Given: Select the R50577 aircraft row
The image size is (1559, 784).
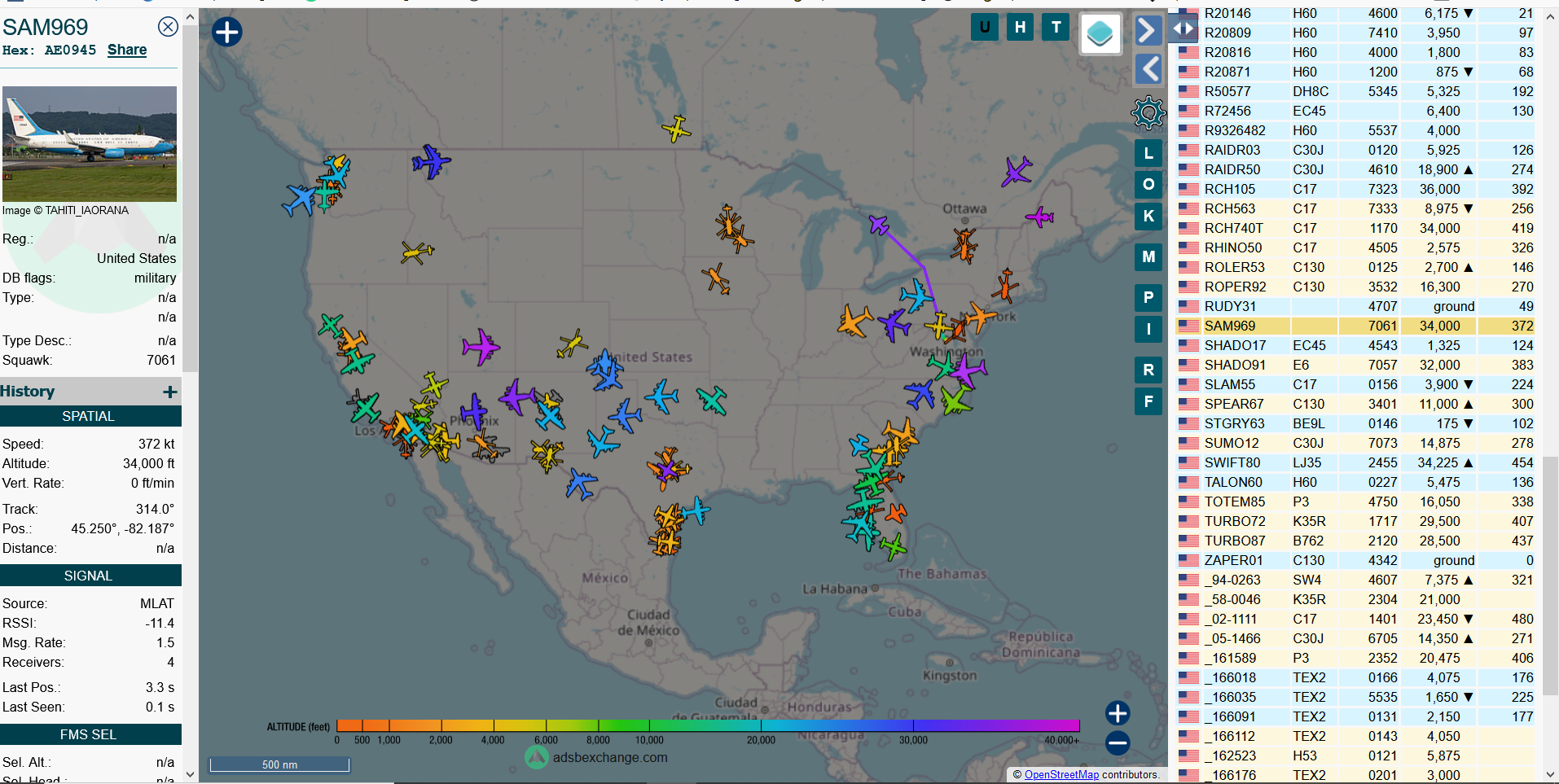Looking at the screenshot, I should coord(1355,91).
